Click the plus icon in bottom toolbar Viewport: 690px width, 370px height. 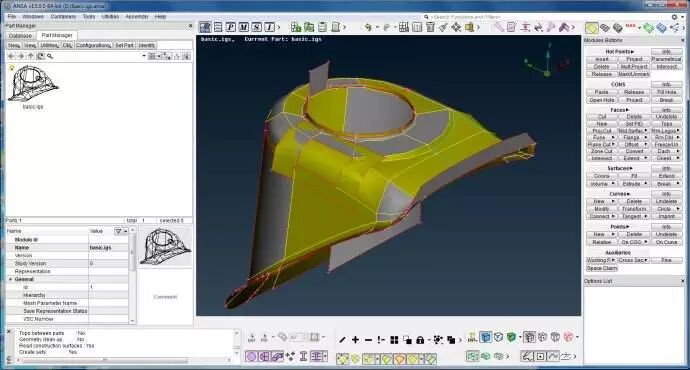click(356, 340)
